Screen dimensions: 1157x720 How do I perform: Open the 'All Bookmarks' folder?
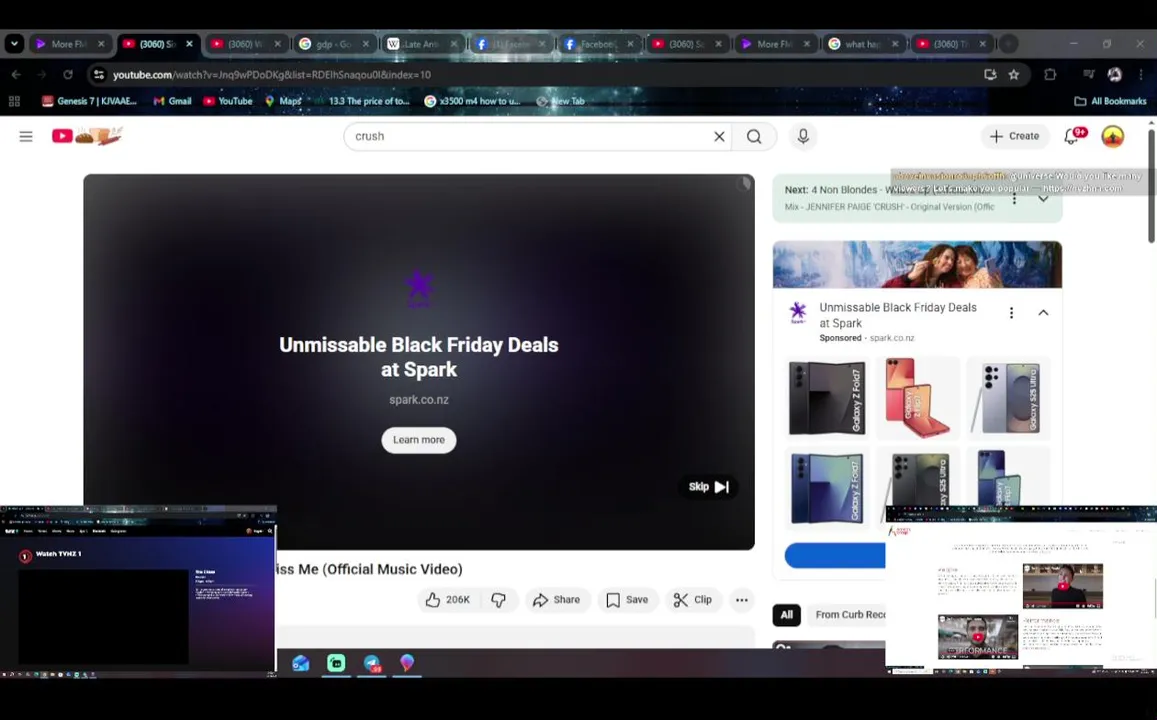[x=1111, y=101]
